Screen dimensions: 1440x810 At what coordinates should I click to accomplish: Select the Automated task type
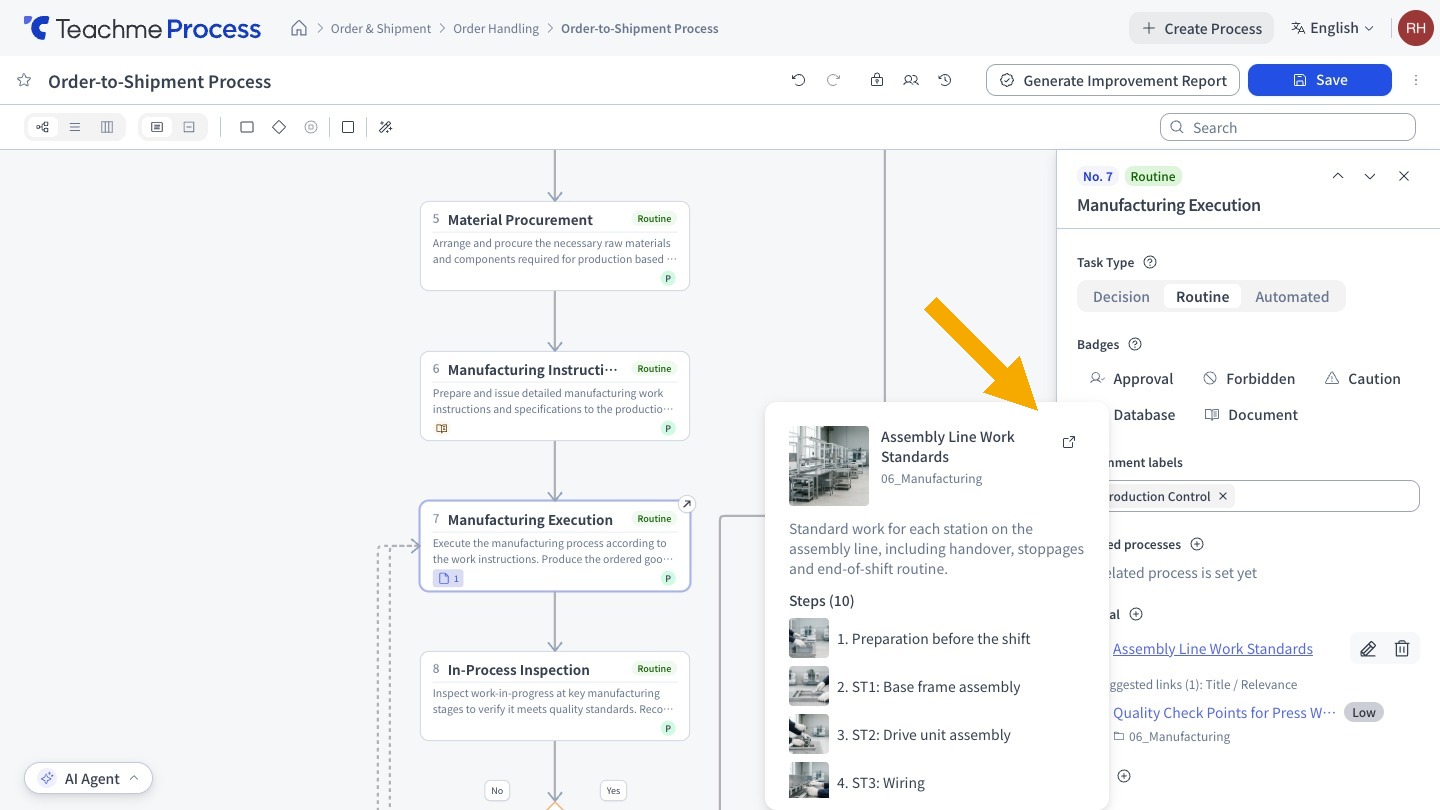[1292, 297]
